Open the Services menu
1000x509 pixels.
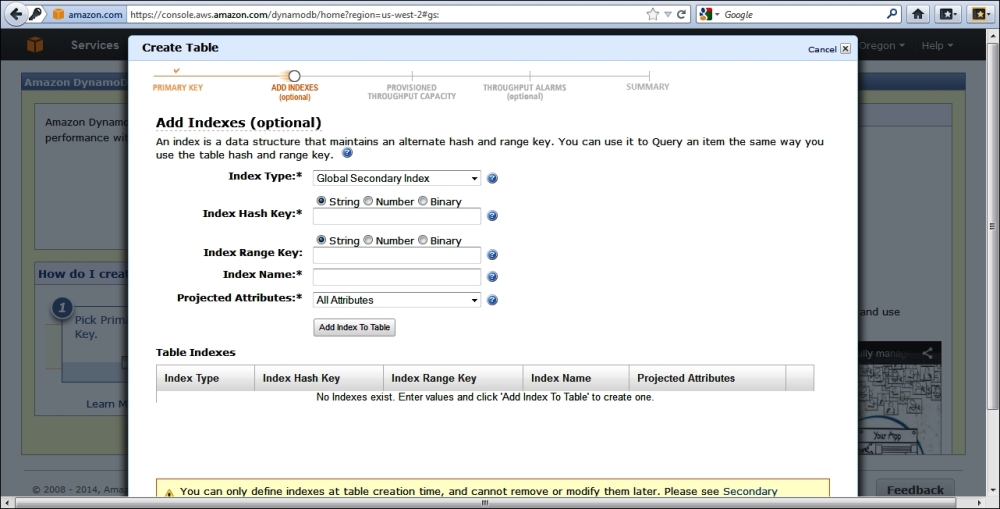[94, 45]
